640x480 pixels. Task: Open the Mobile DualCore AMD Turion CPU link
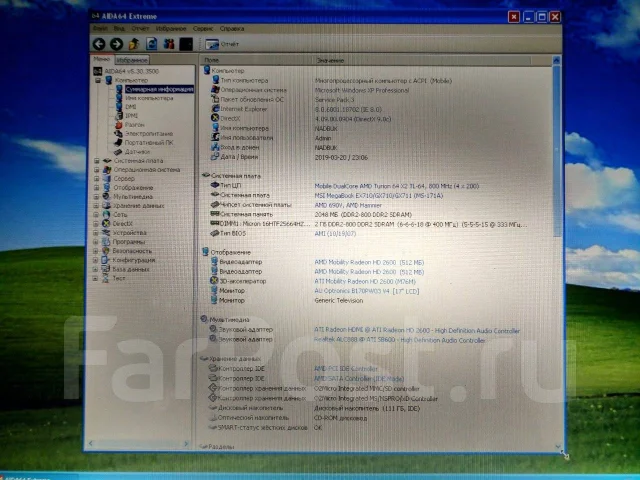point(396,186)
